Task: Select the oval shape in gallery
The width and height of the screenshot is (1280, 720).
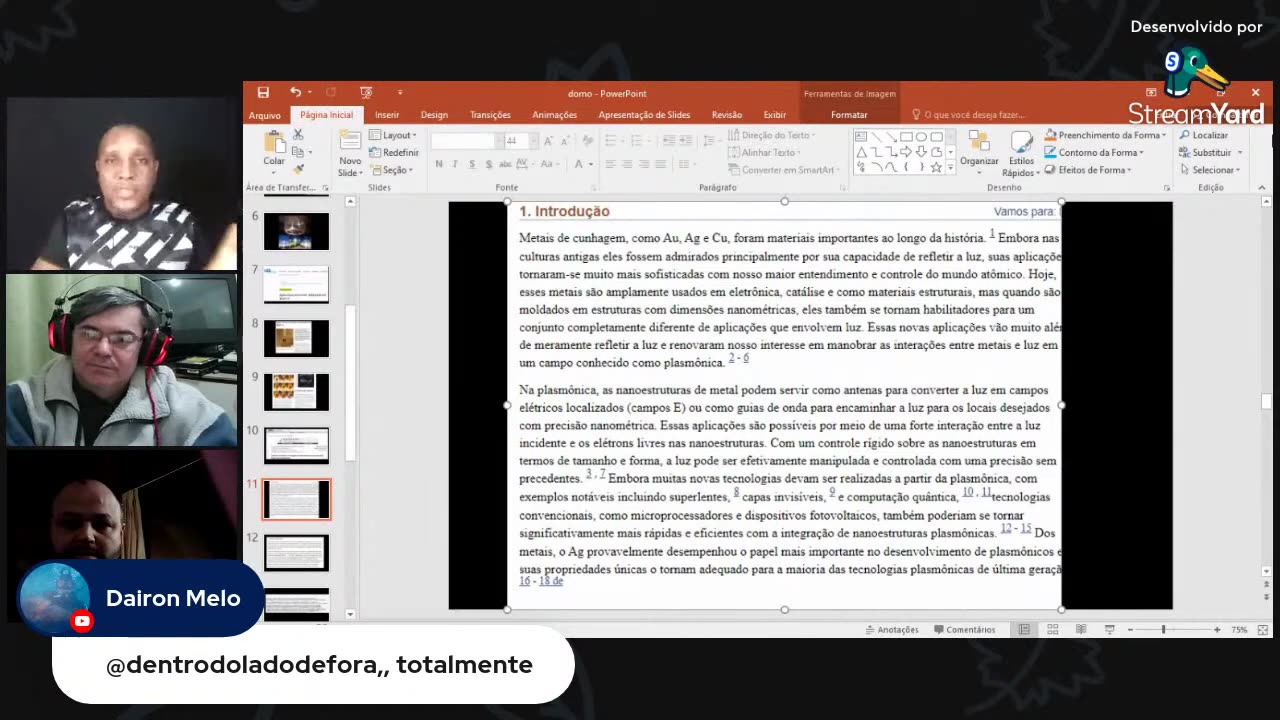Action: click(x=921, y=137)
